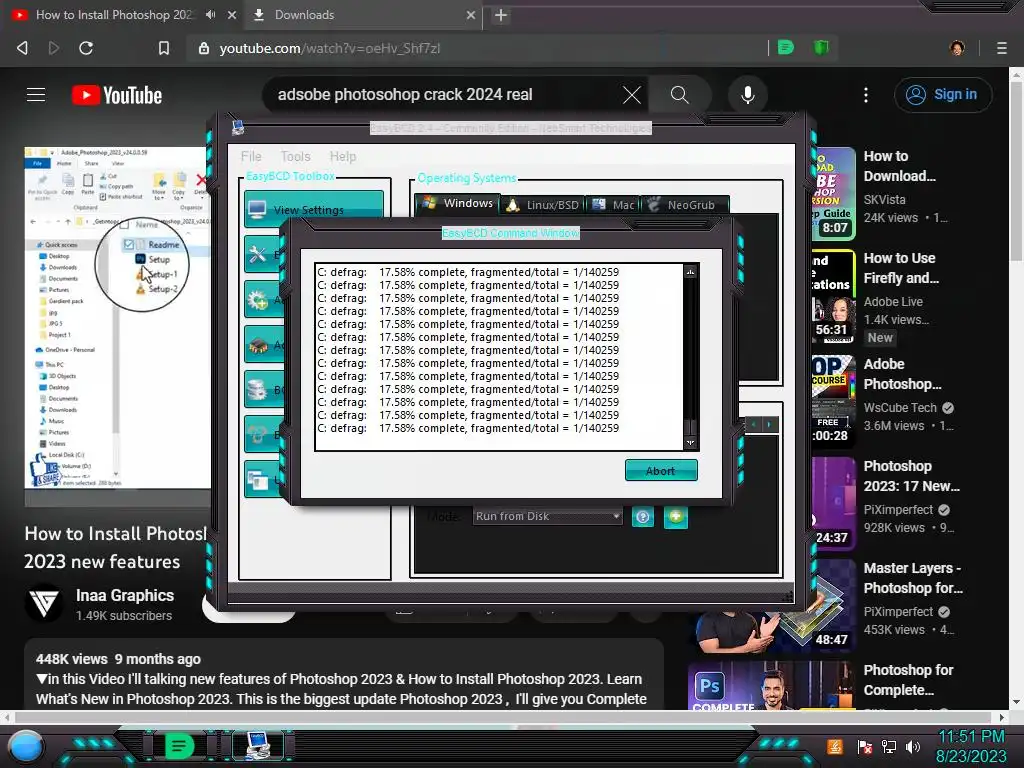Open Adobe Live Firefly video thumbnail 56:31

[x=834, y=296]
